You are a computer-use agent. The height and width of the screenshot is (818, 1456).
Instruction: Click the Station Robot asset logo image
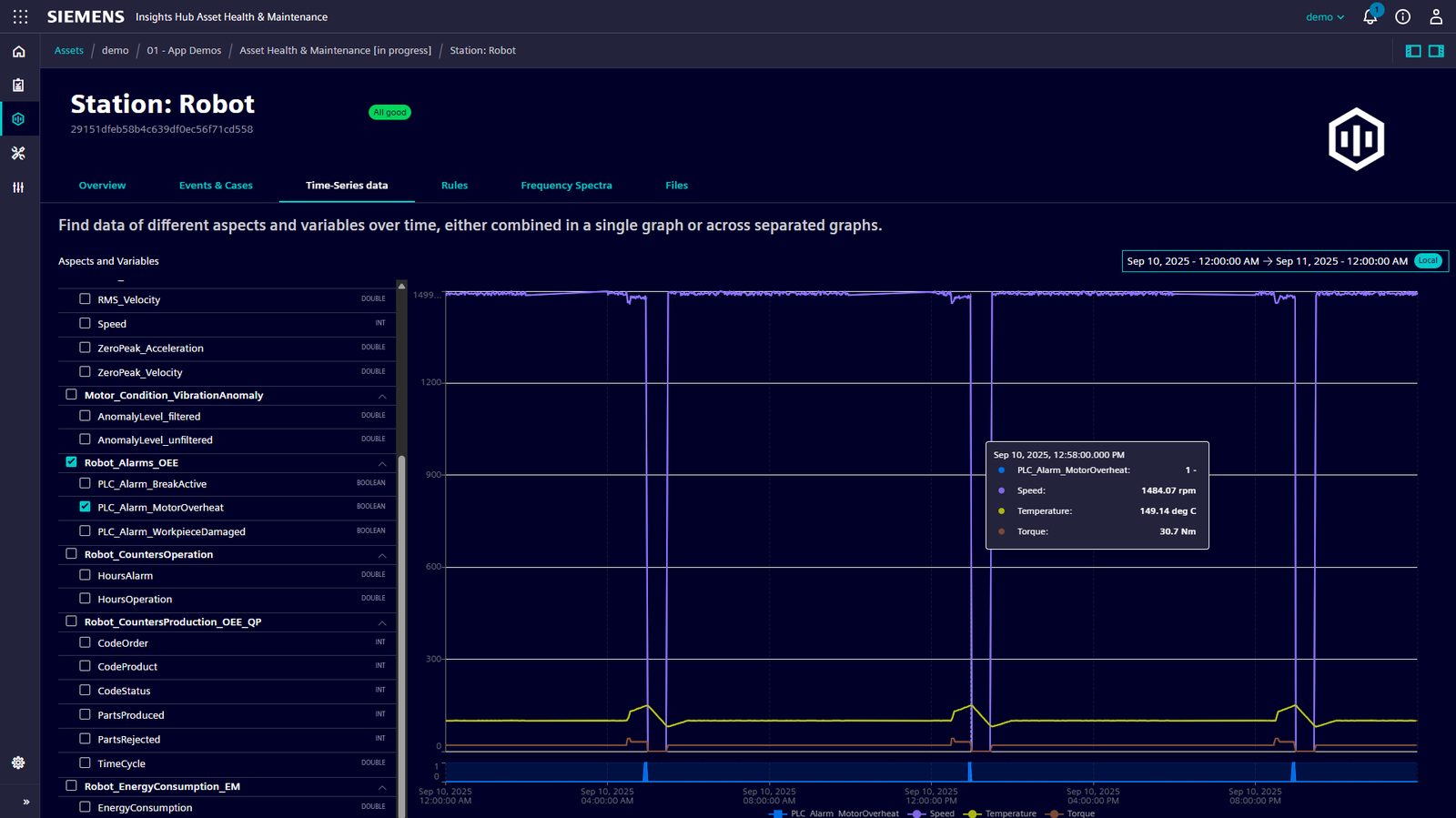(1356, 139)
